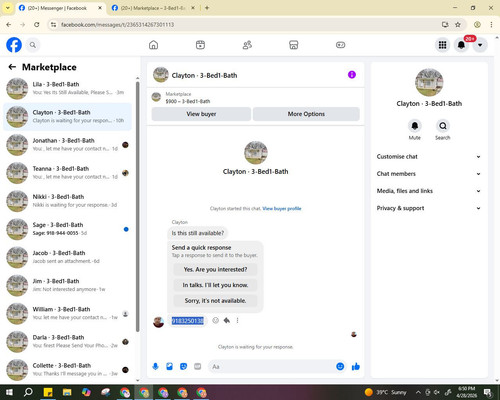
Task: Open Nikki 3-Bed1-Bath conversation
Action: coord(68,201)
